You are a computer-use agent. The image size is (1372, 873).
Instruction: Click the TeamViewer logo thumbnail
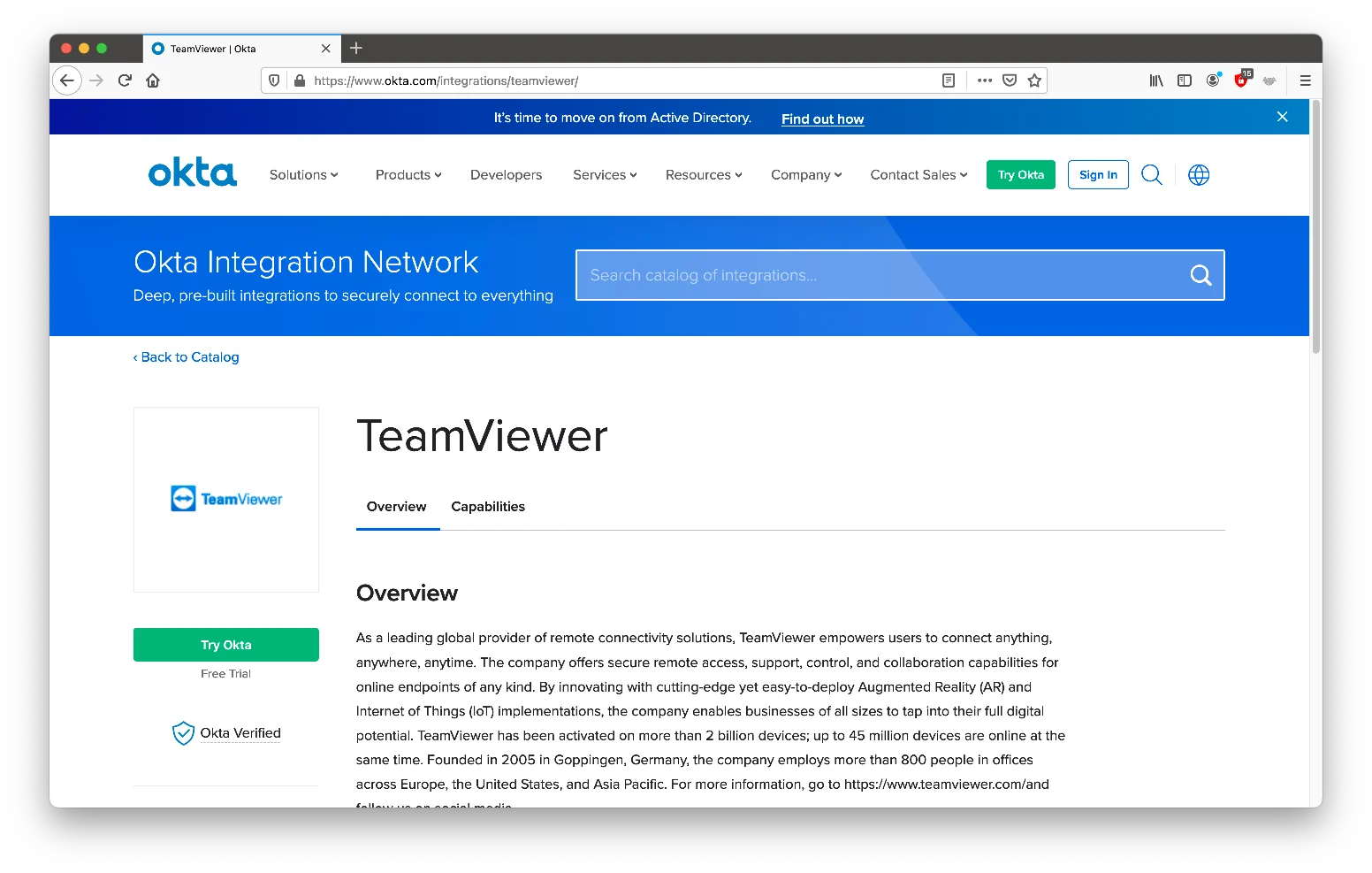point(226,499)
